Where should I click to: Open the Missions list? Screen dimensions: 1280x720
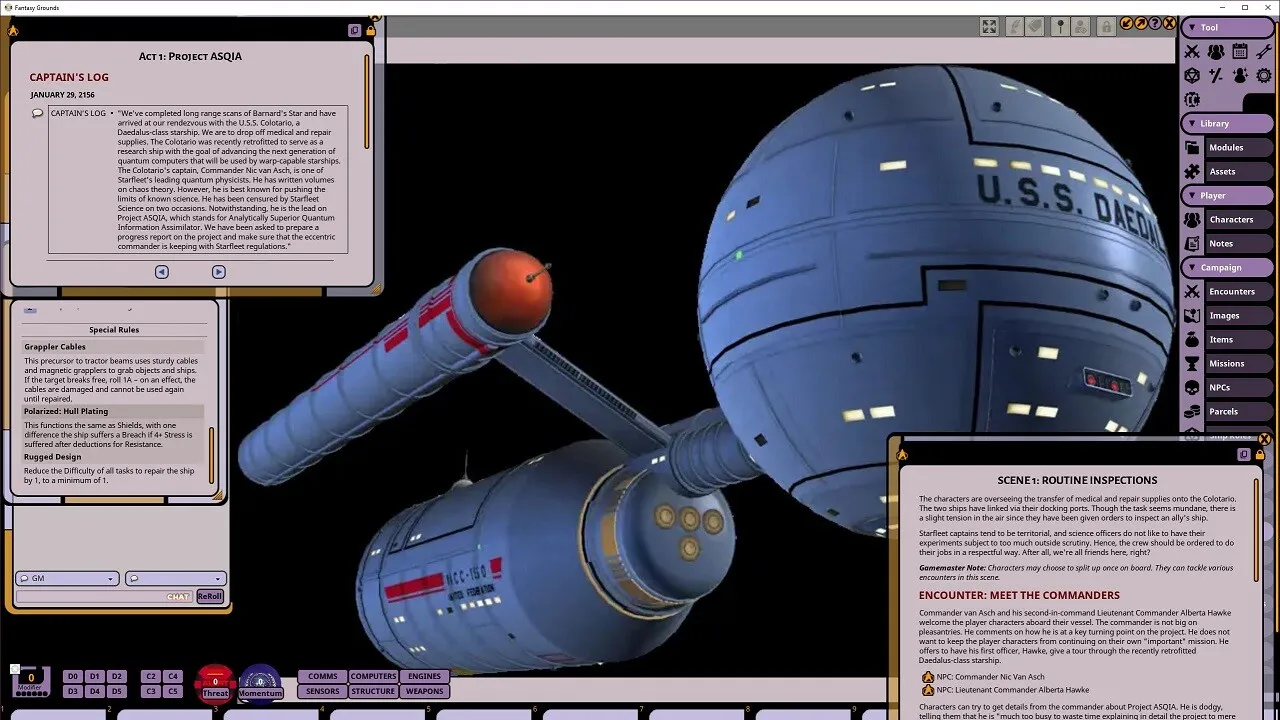pyautogui.click(x=1238, y=364)
